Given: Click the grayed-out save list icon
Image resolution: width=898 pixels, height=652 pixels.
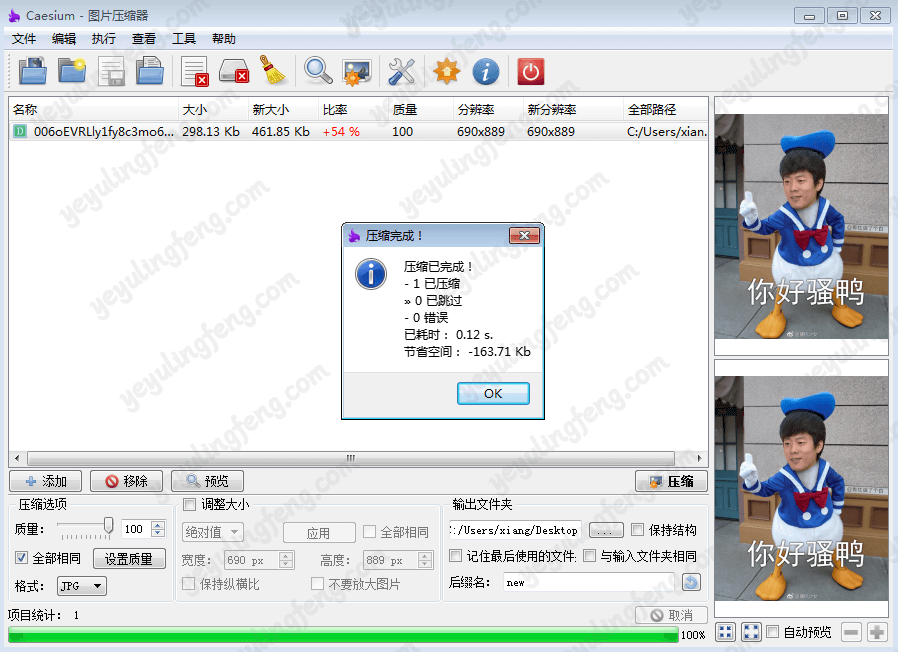Looking at the screenshot, I should (111, 72).
